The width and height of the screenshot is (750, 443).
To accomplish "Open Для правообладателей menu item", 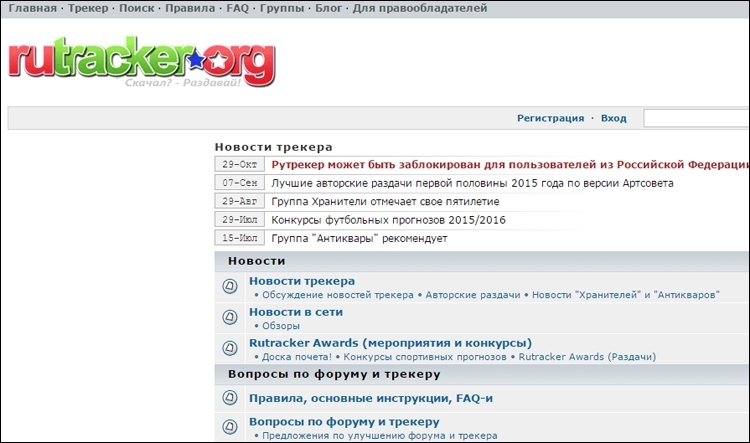I will pos(420,8).
